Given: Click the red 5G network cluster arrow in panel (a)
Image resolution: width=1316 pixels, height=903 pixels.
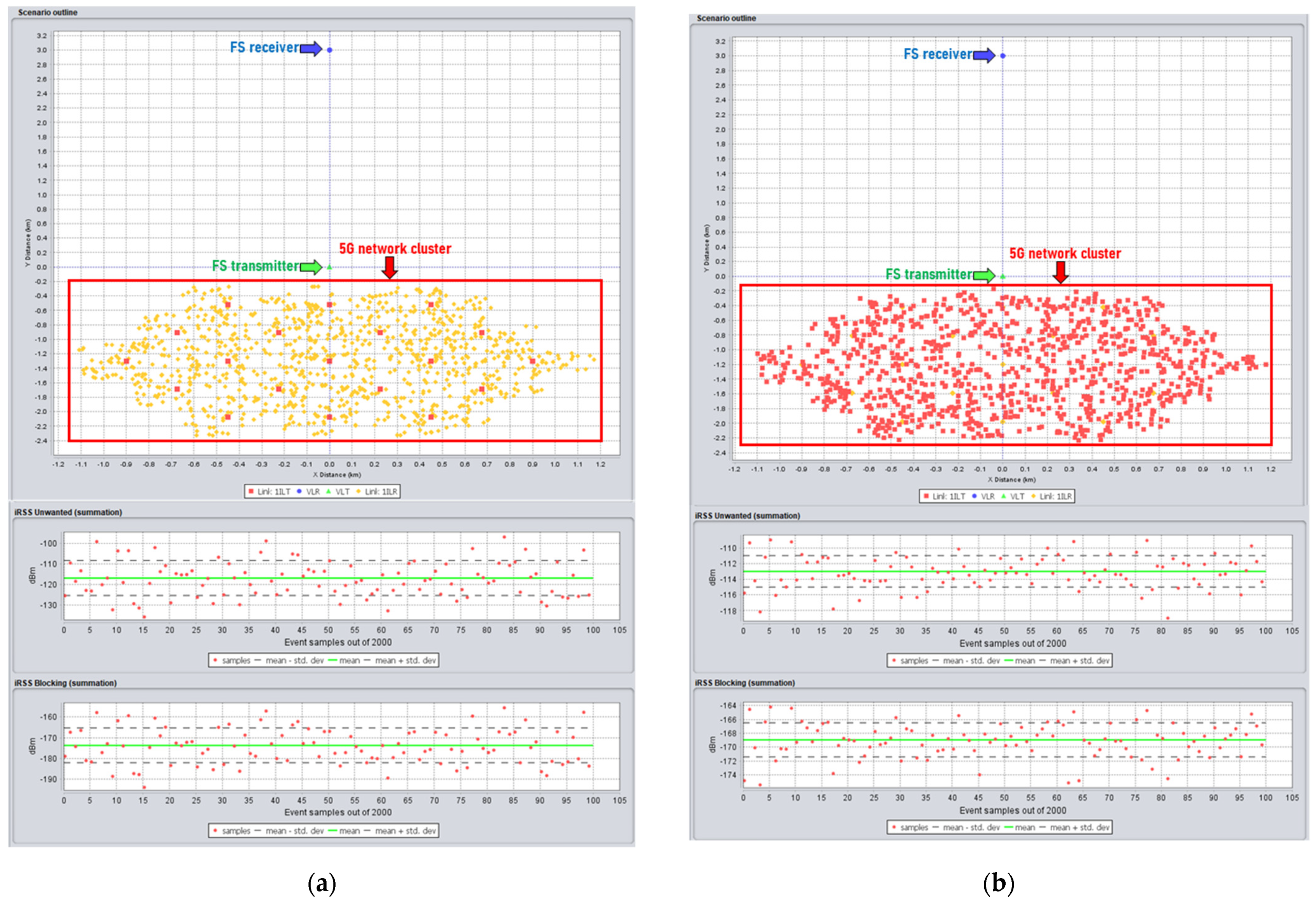Looking at the screenshot, I should point(390,267).
